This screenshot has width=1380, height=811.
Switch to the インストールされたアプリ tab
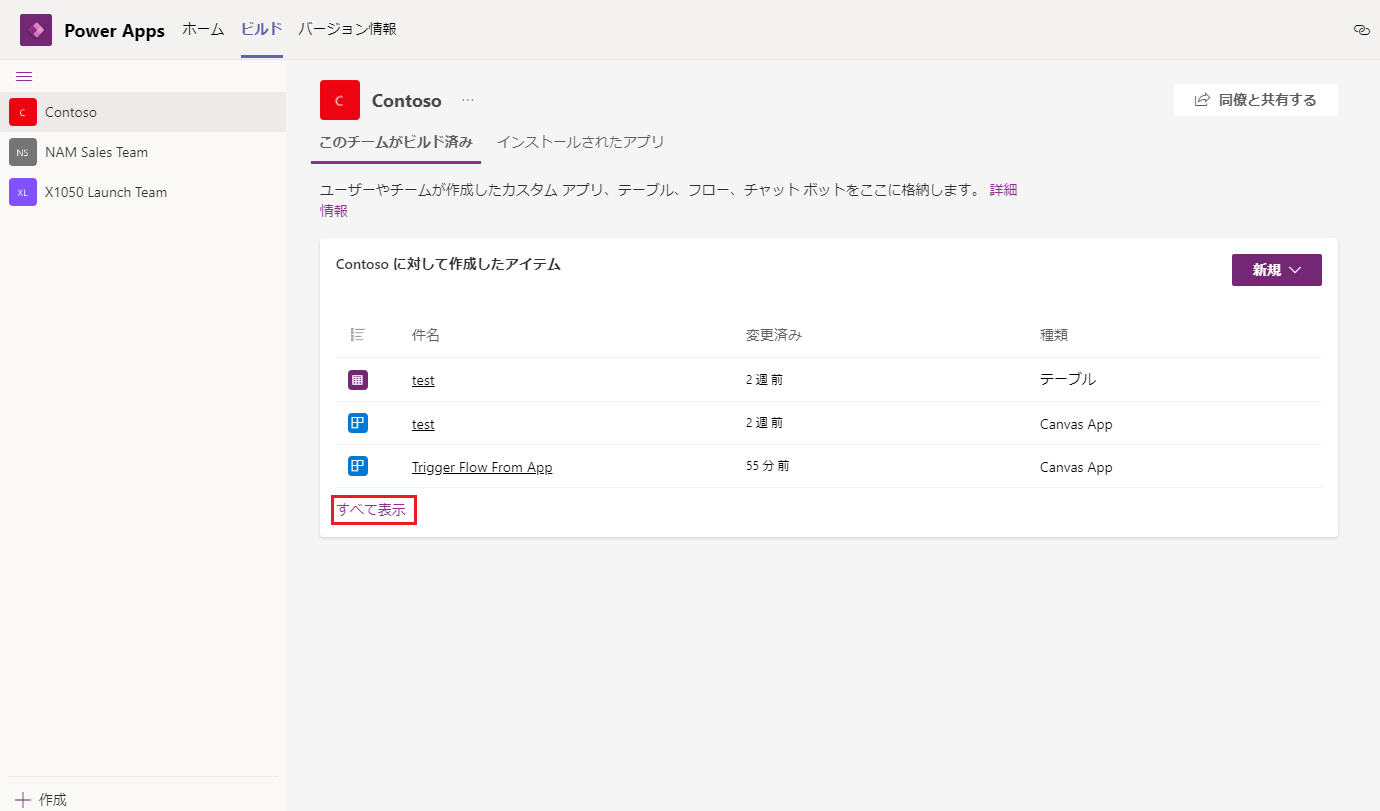pos(580,141)
